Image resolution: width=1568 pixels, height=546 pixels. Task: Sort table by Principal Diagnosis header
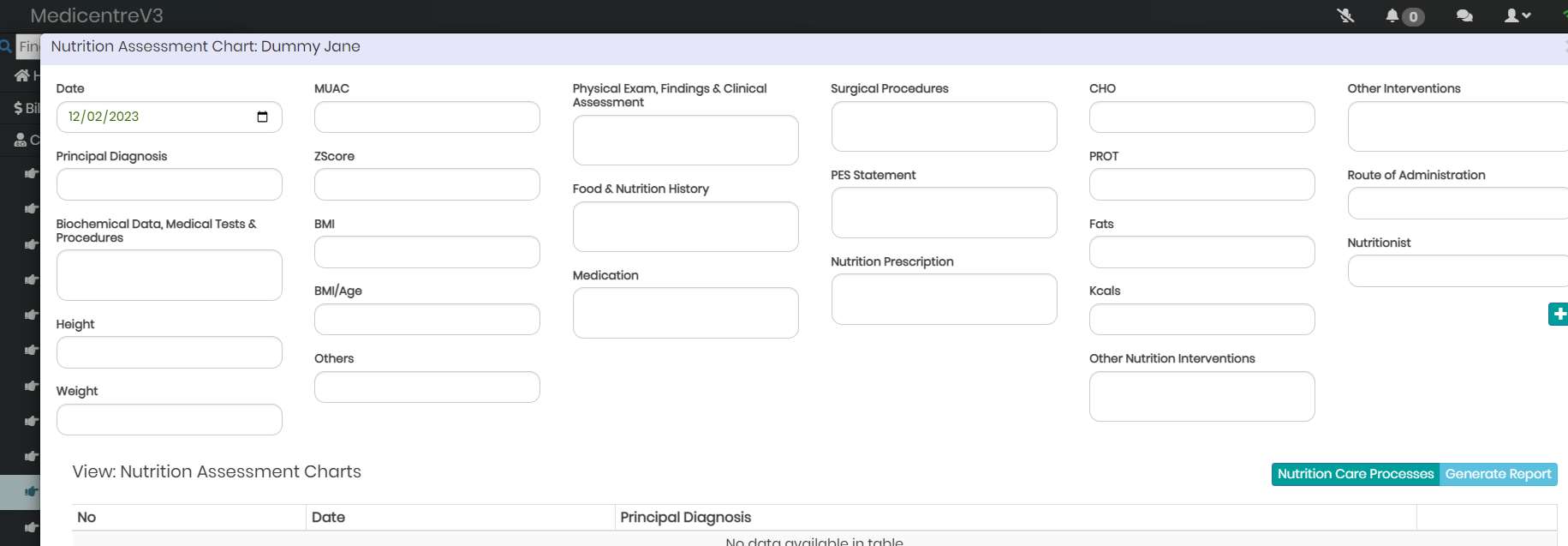685,517
